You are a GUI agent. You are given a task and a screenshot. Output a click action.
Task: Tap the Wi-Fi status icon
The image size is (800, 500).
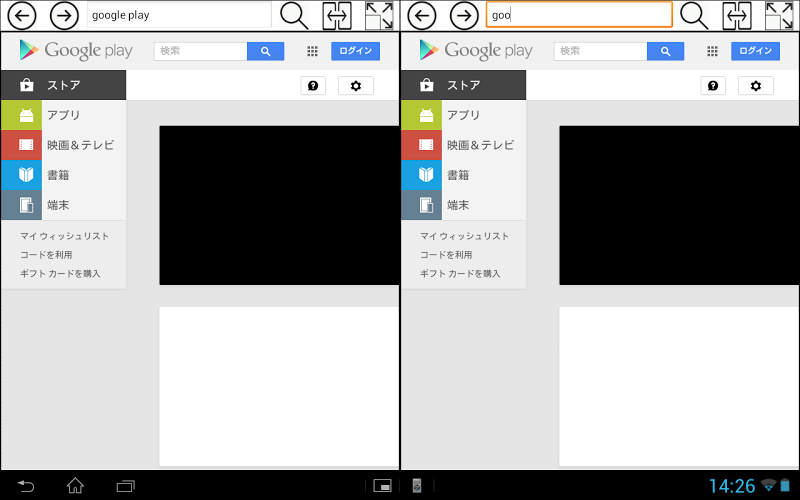[768, 485]
